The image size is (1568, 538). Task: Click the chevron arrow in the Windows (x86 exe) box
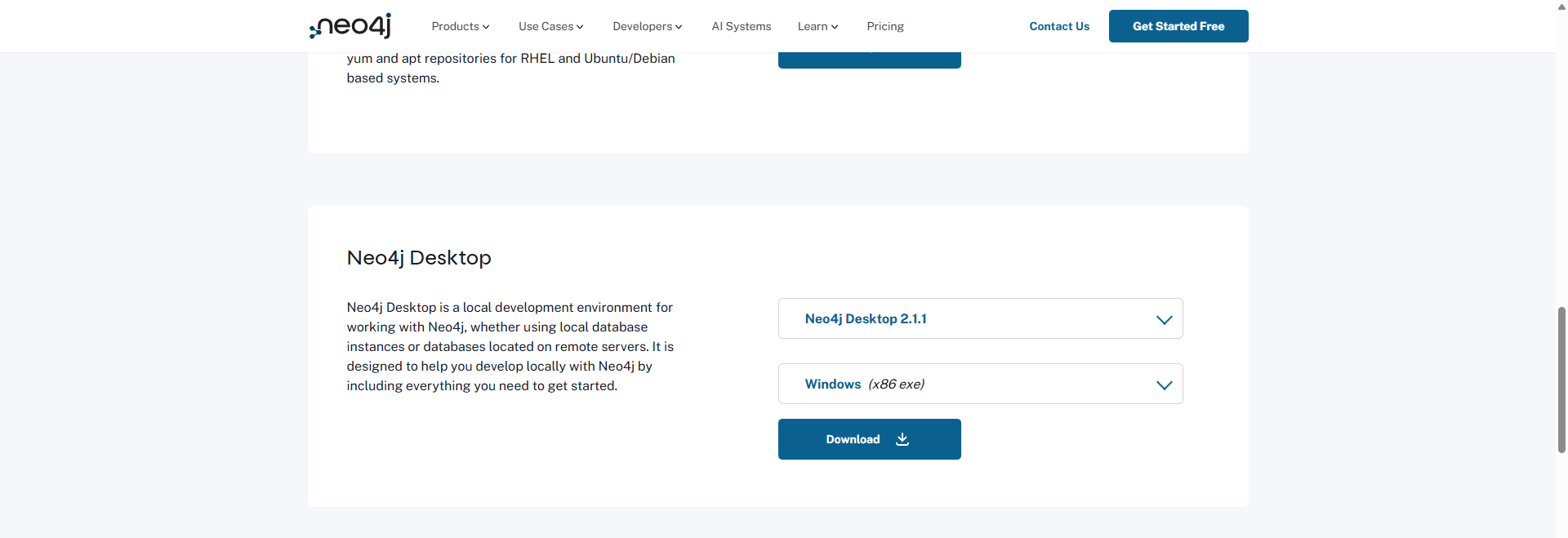pos(1164,385)
